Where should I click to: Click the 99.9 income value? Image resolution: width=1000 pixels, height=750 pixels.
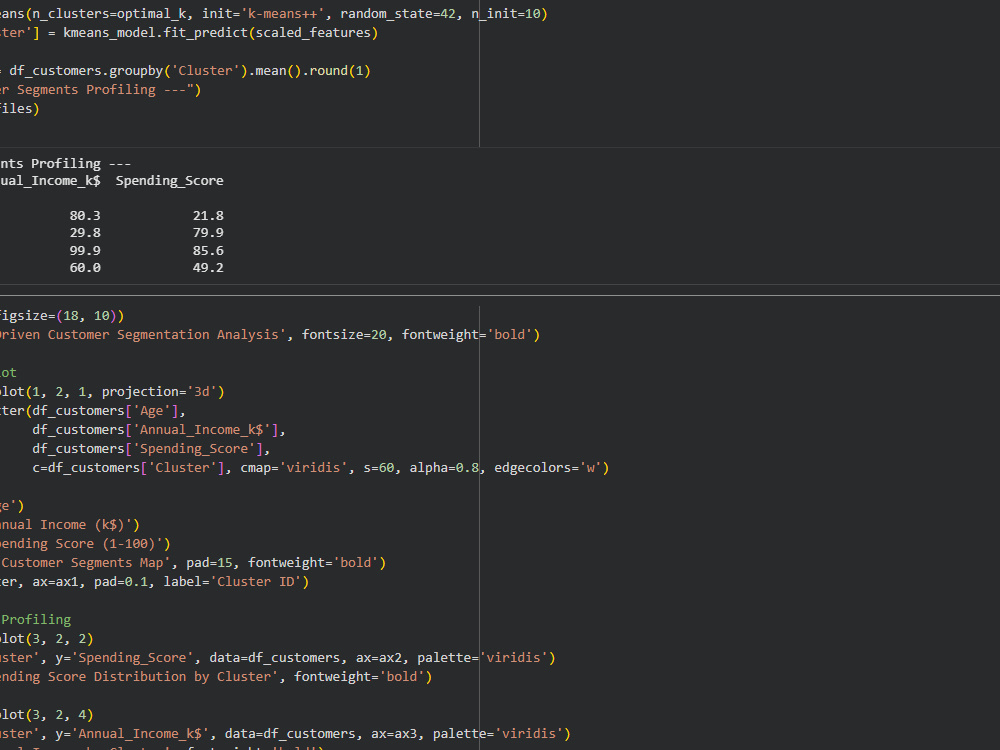[x=85, y=251]
